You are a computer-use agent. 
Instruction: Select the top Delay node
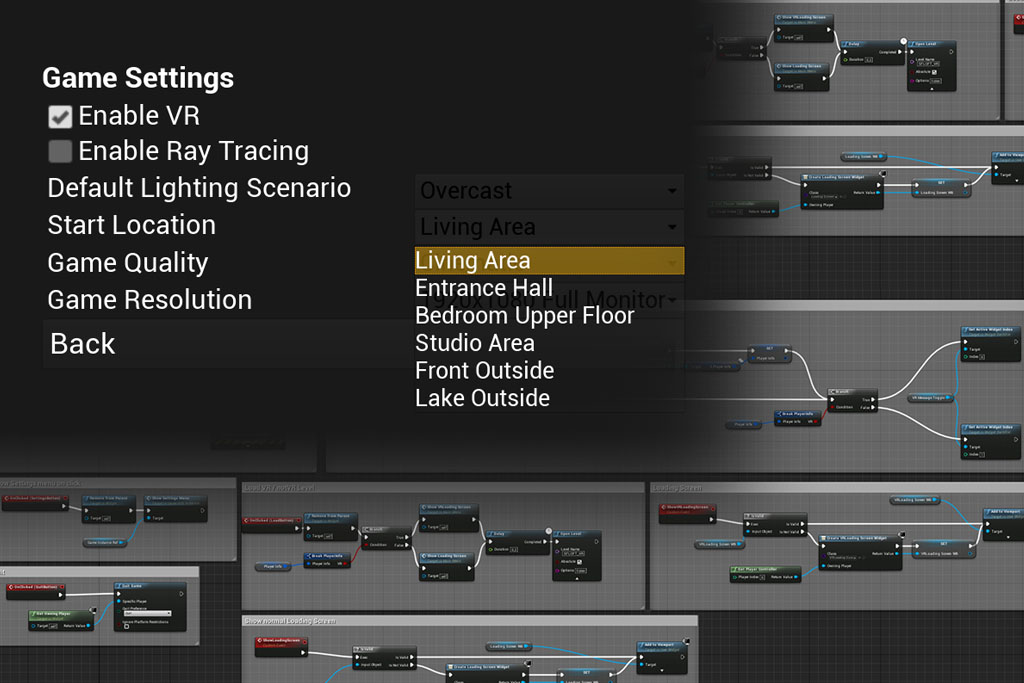[859, 44]
